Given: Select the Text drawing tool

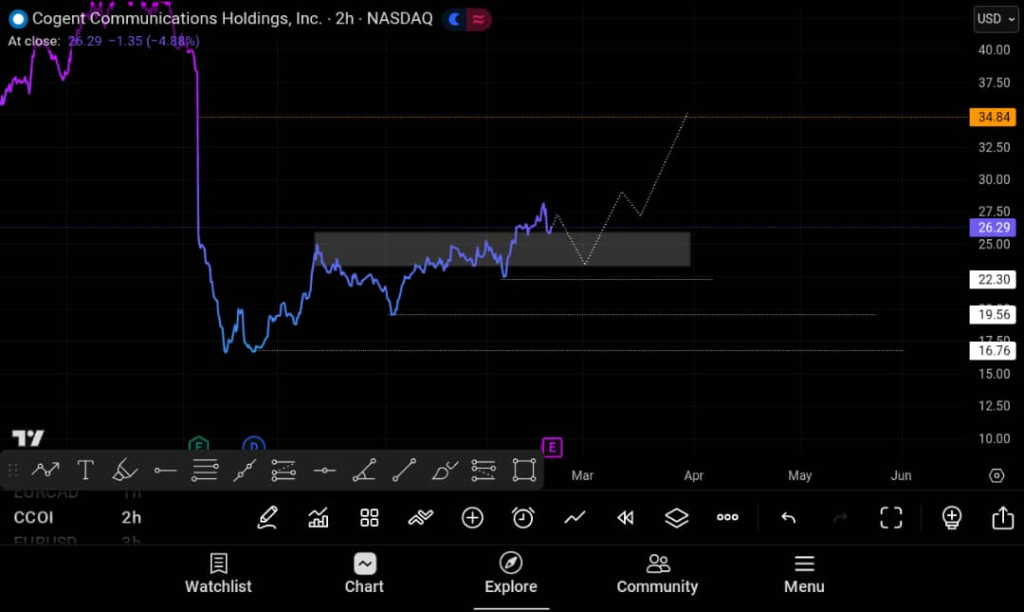Looking at the screenshot, I should 85,470.
